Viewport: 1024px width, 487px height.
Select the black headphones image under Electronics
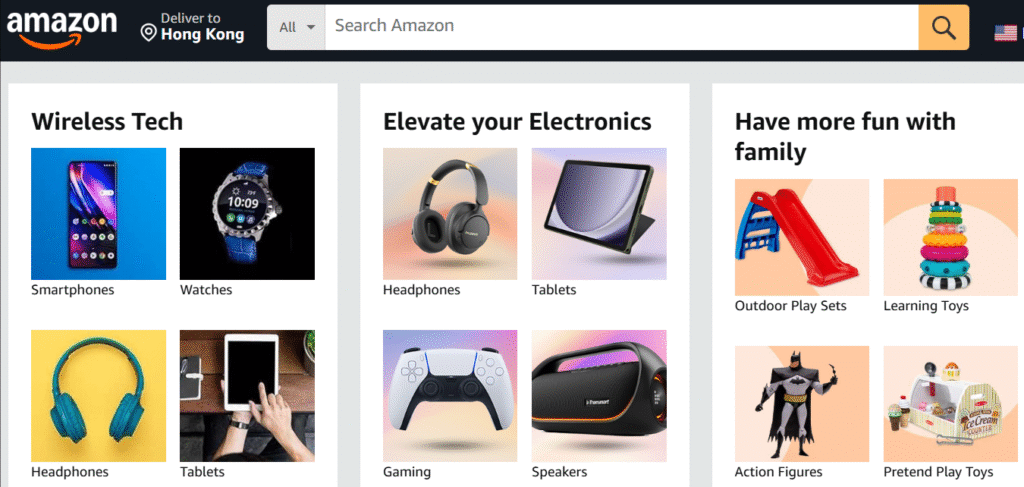(x=450, y=214)
